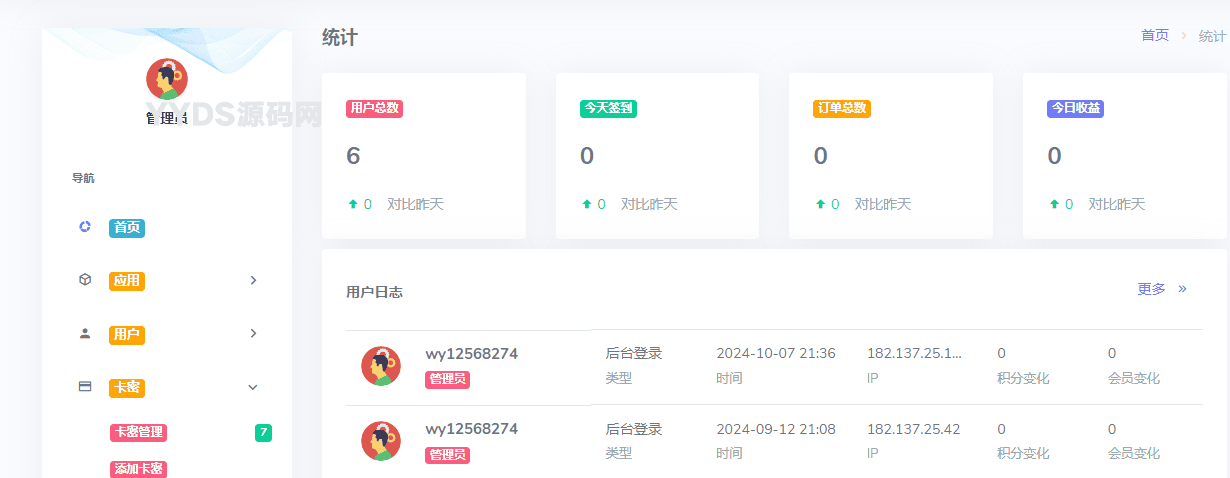
Task: Click the 用户总数 stat label
Action: [x=374, y=109]
